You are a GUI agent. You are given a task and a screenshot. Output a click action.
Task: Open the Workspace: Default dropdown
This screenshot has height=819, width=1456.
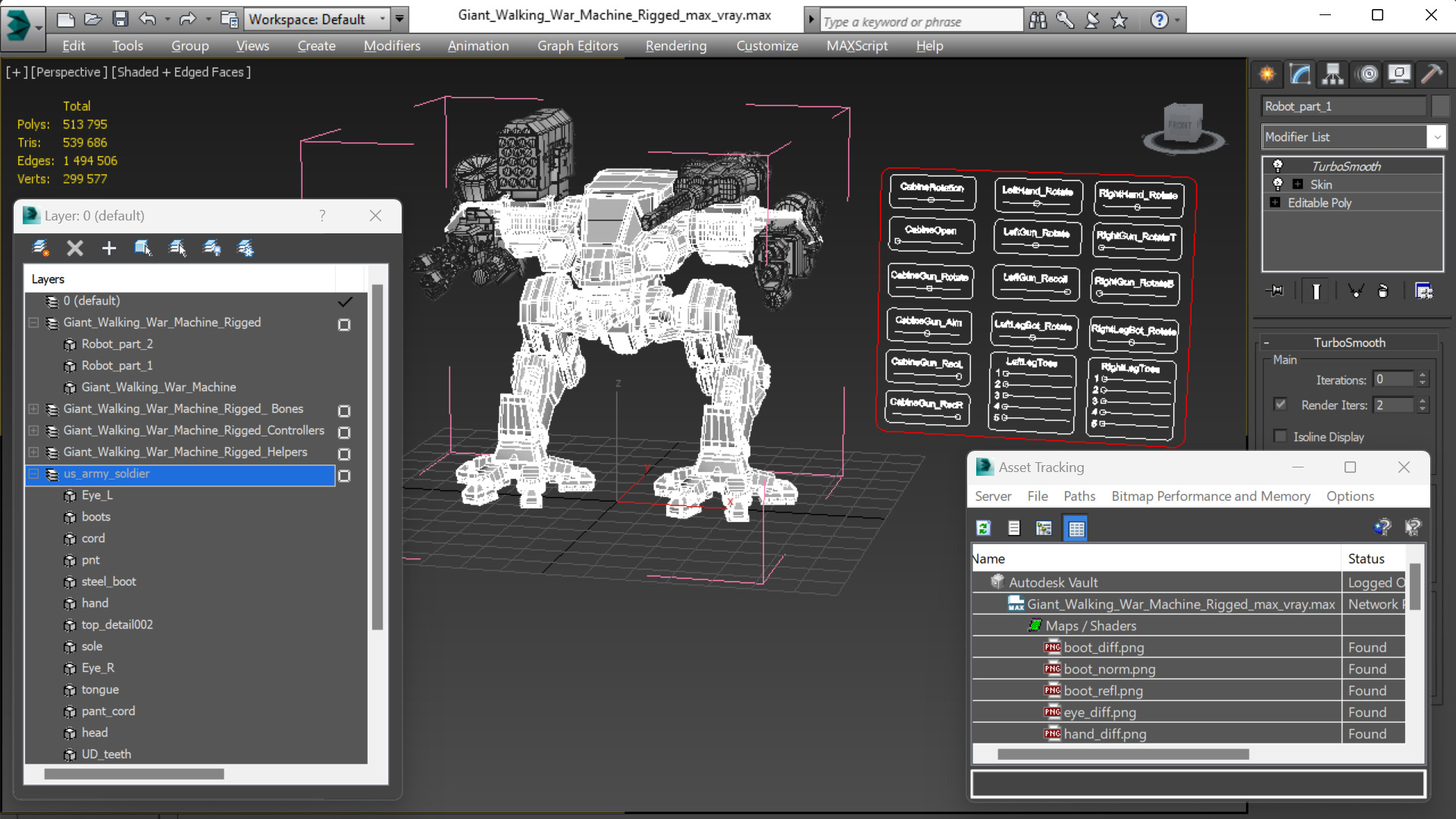(x=318, y=19)
